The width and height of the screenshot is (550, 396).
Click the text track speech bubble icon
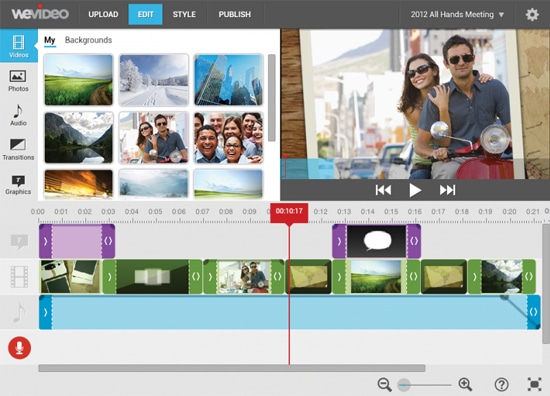(19, 242)
